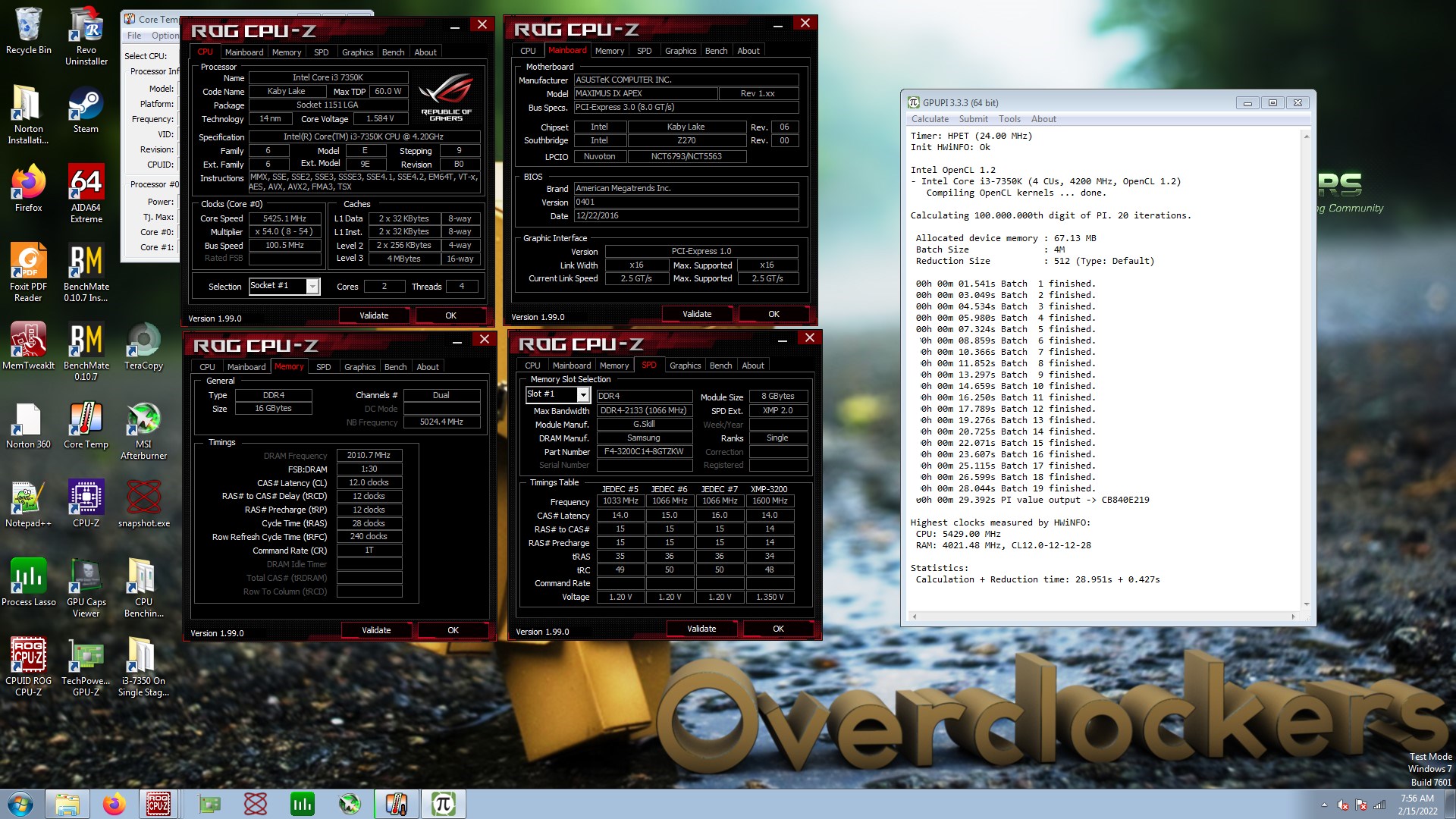Image resolution: width=1456 pixels, height=819 pixels.
Task: Open File Explorer from taskbar
Action: coord(67,804)
